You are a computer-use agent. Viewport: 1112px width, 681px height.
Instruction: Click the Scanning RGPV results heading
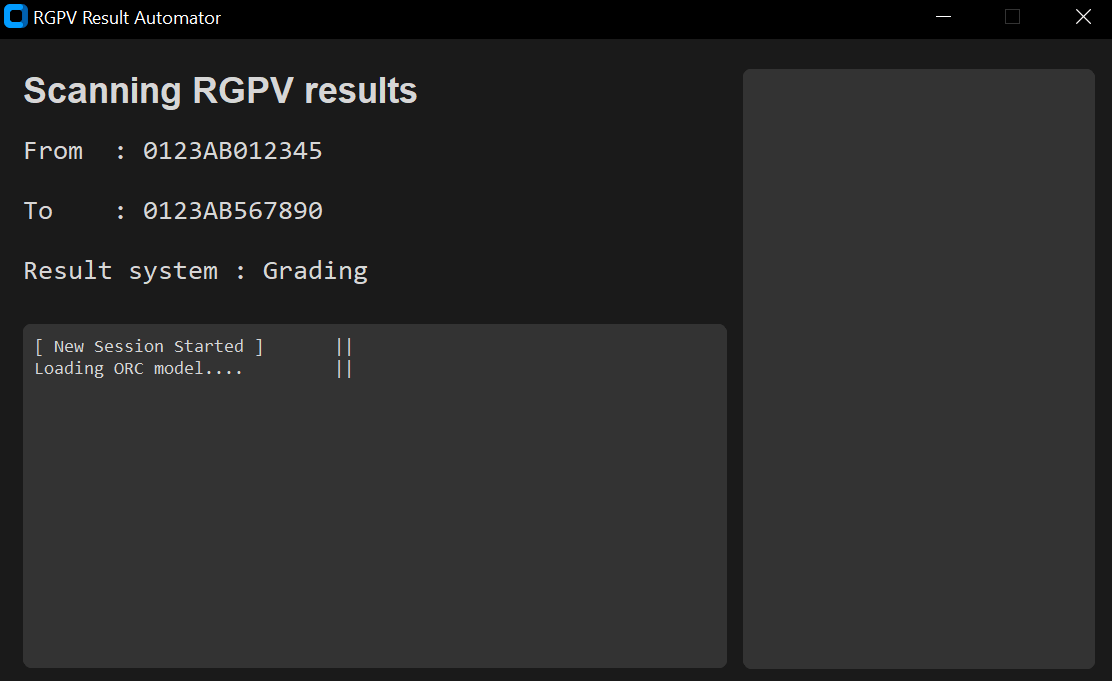coord(220,91)
